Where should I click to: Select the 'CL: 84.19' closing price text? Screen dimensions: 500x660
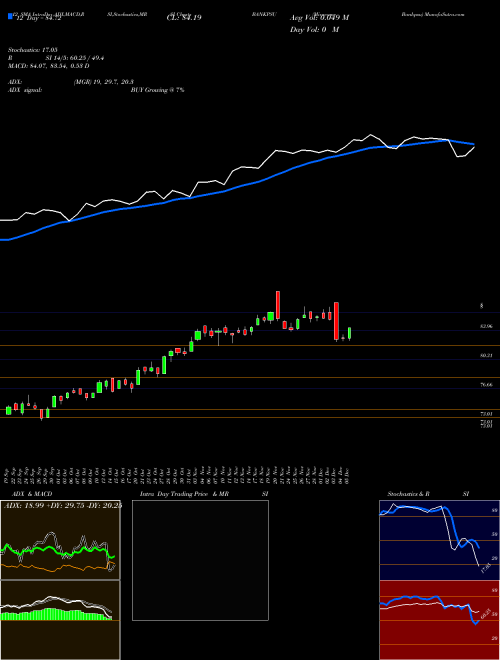pyautogui.click(x=185, y=18)
